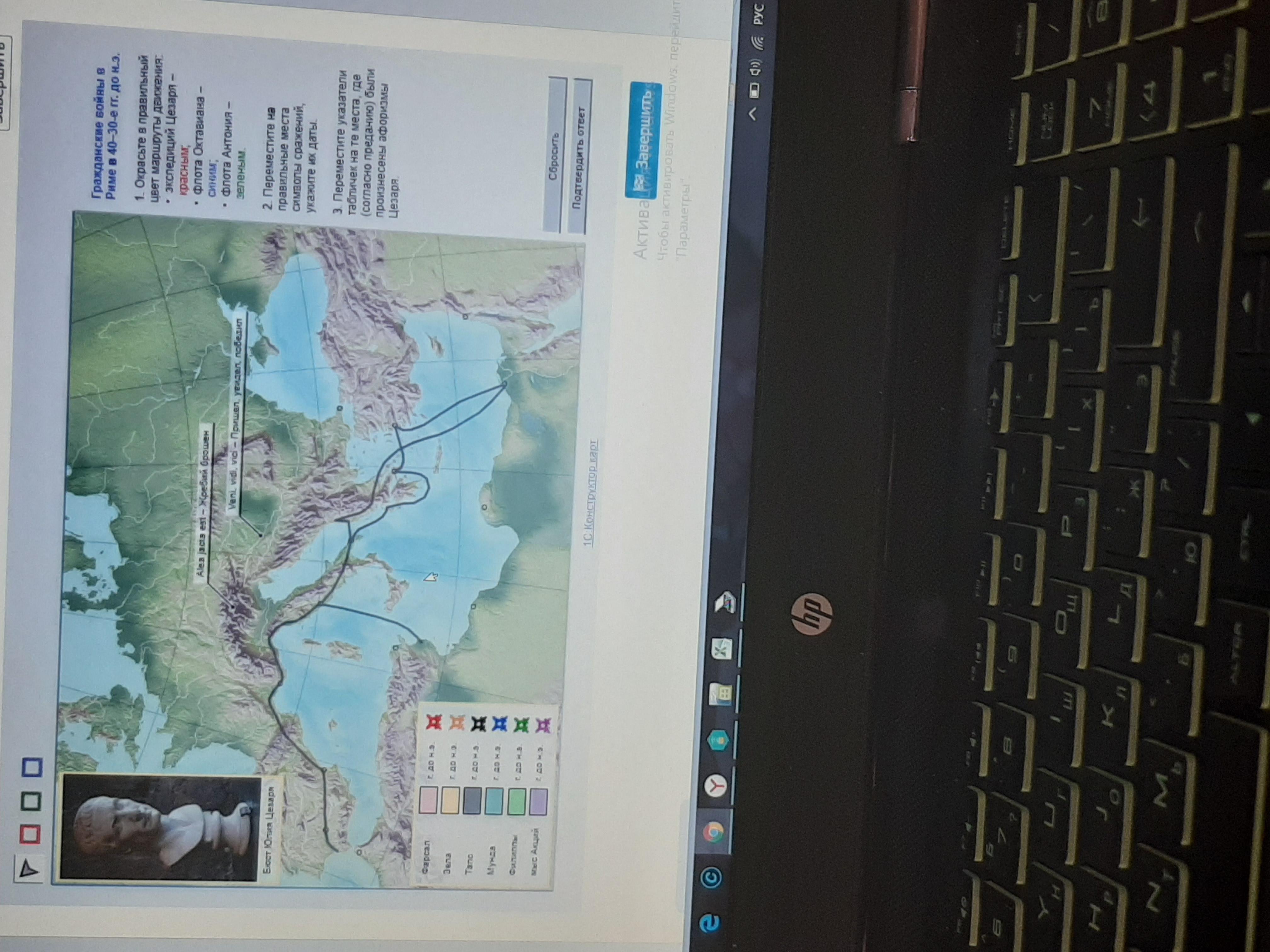Grab the blue battle symbol for Мунда
The image size is (1270, 952).
500,724
